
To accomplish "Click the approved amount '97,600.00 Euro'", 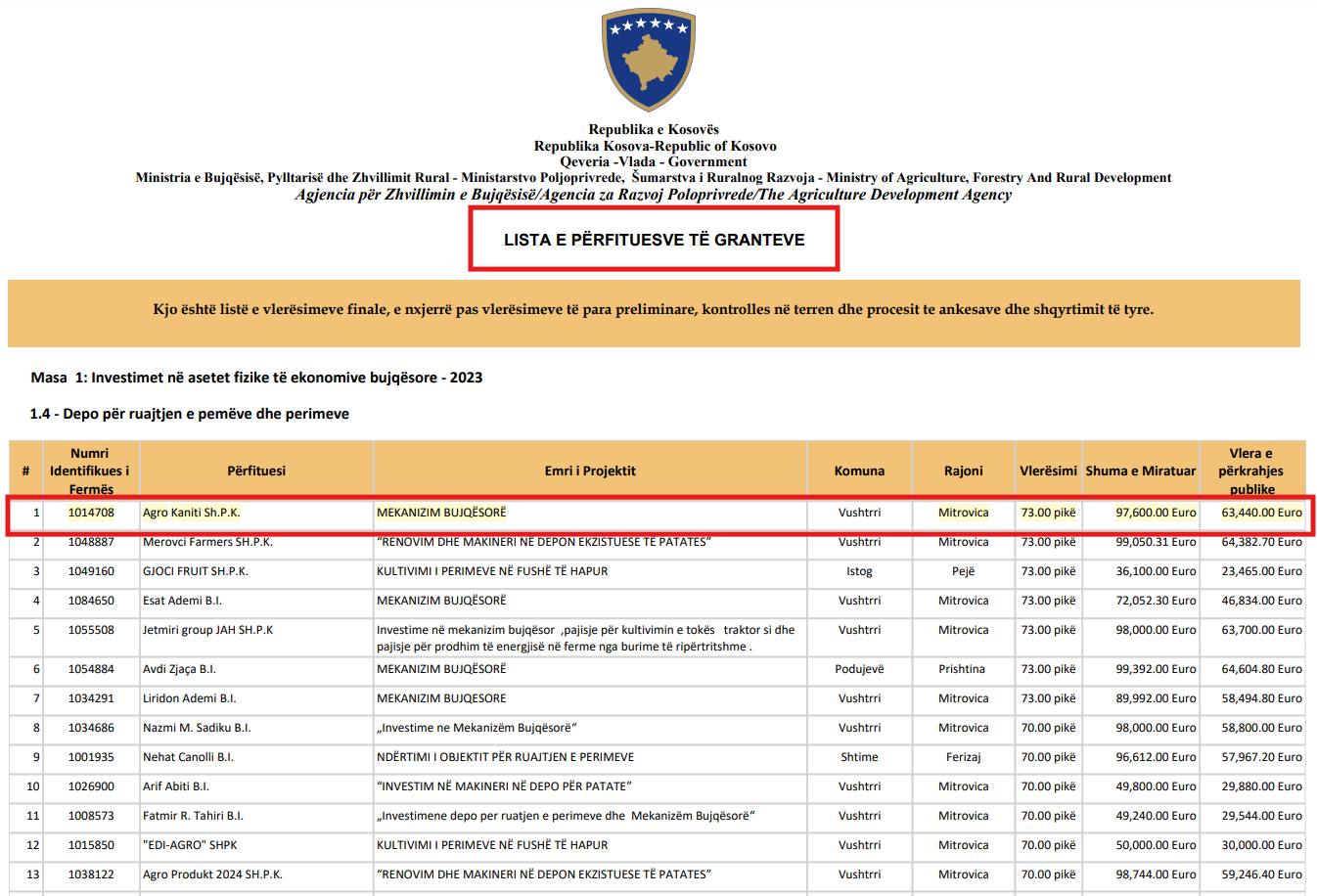I will tap(1156, 513).
